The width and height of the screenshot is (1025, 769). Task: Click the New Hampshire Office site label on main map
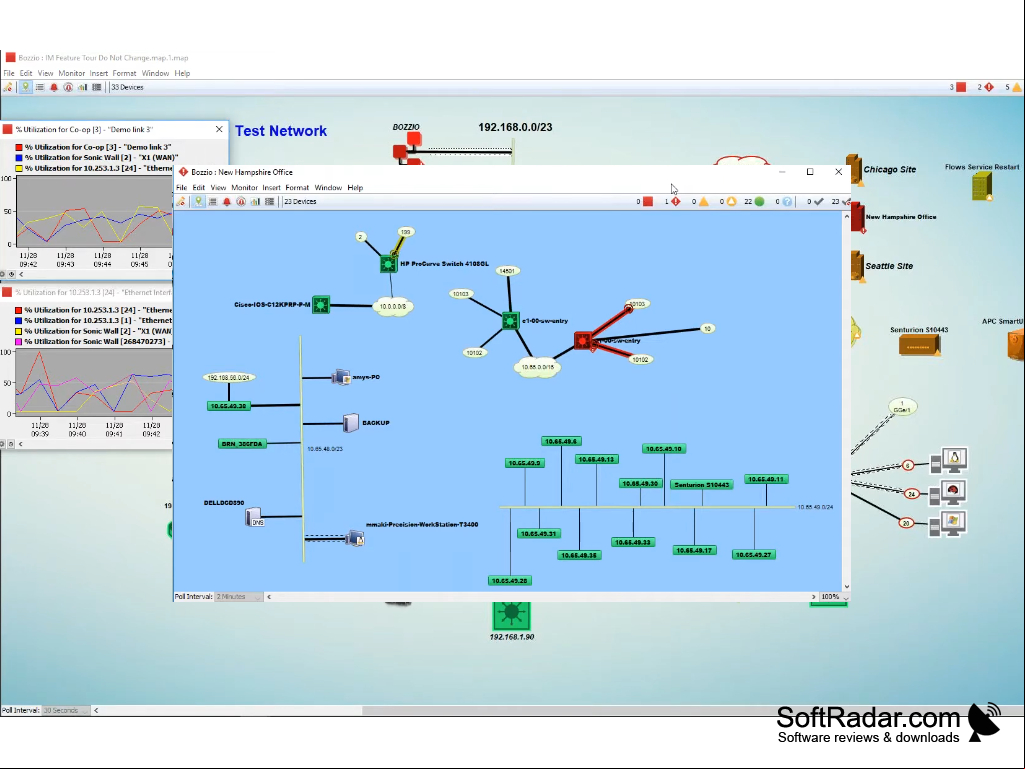coord(901,216)
